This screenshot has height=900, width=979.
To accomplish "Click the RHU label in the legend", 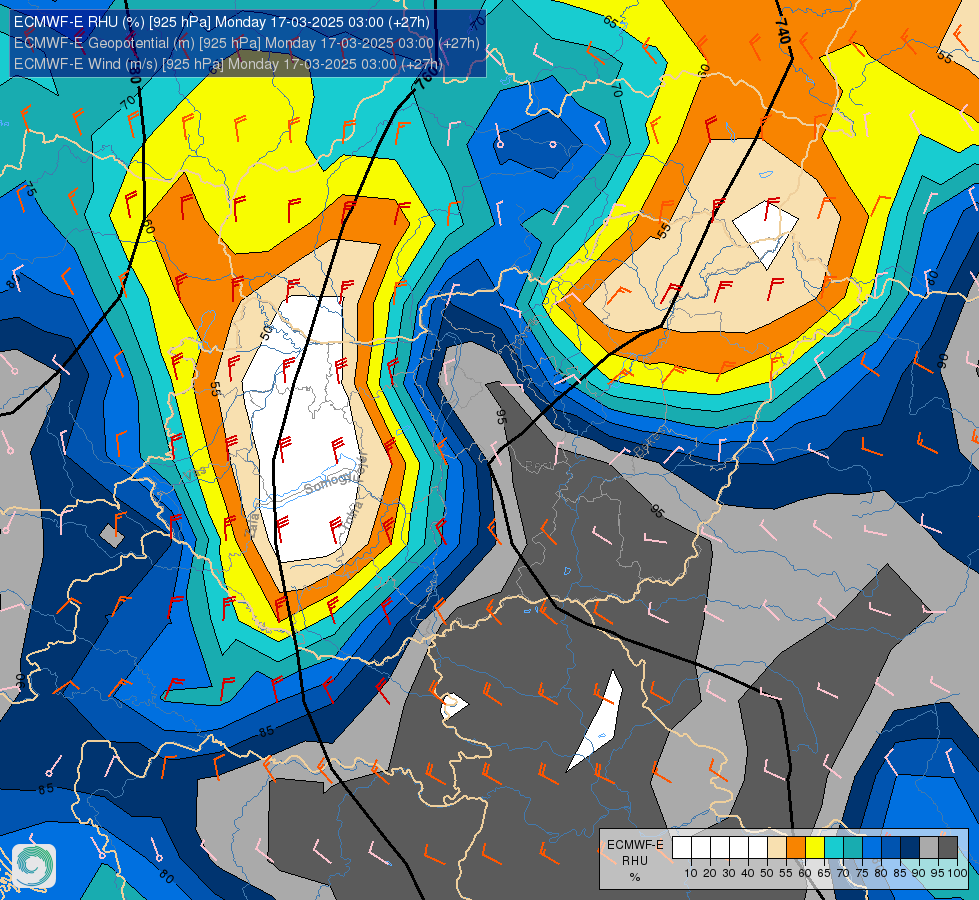I will [x=635, y=861].
